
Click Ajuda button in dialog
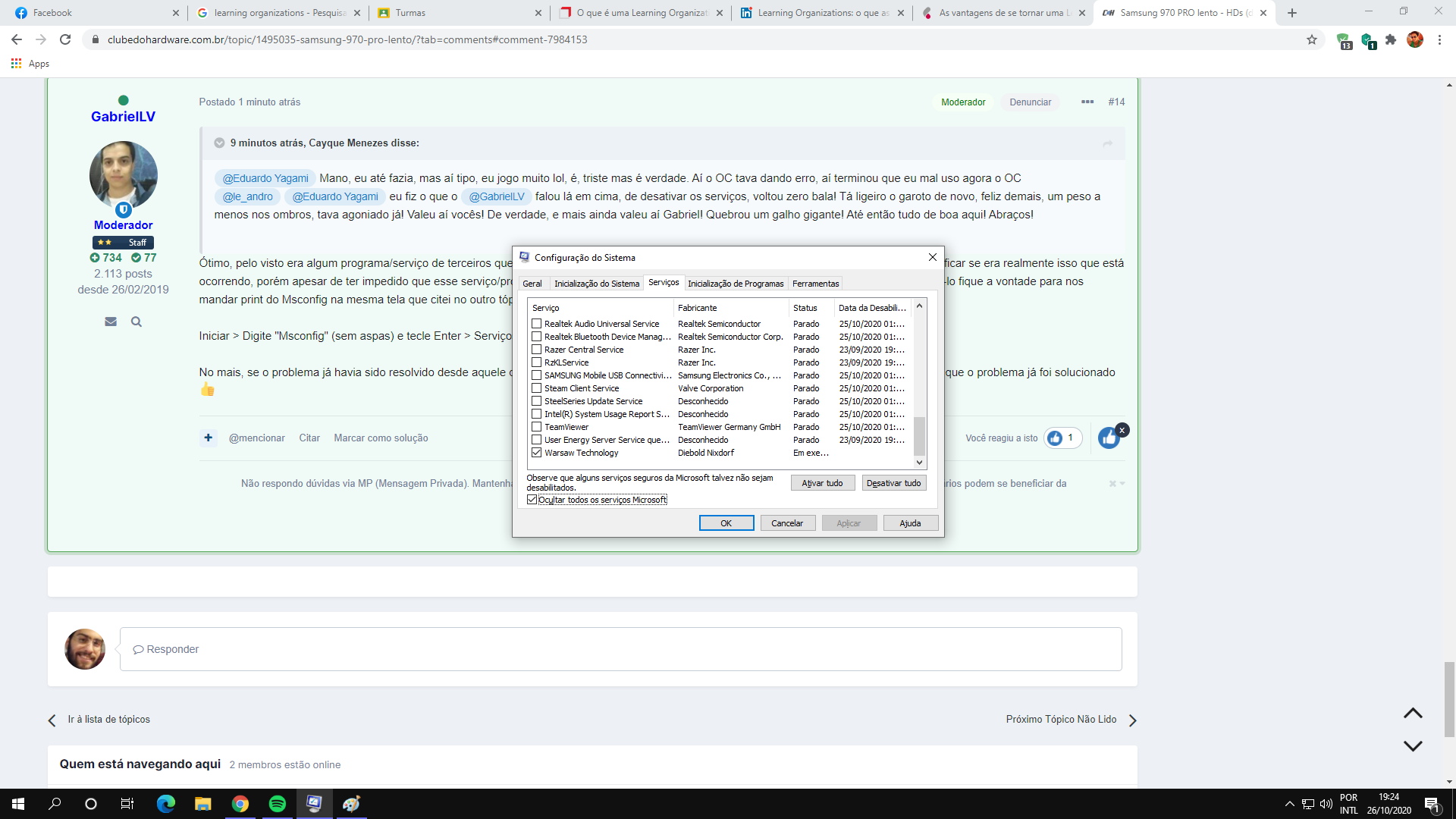(x=911, y=523)
